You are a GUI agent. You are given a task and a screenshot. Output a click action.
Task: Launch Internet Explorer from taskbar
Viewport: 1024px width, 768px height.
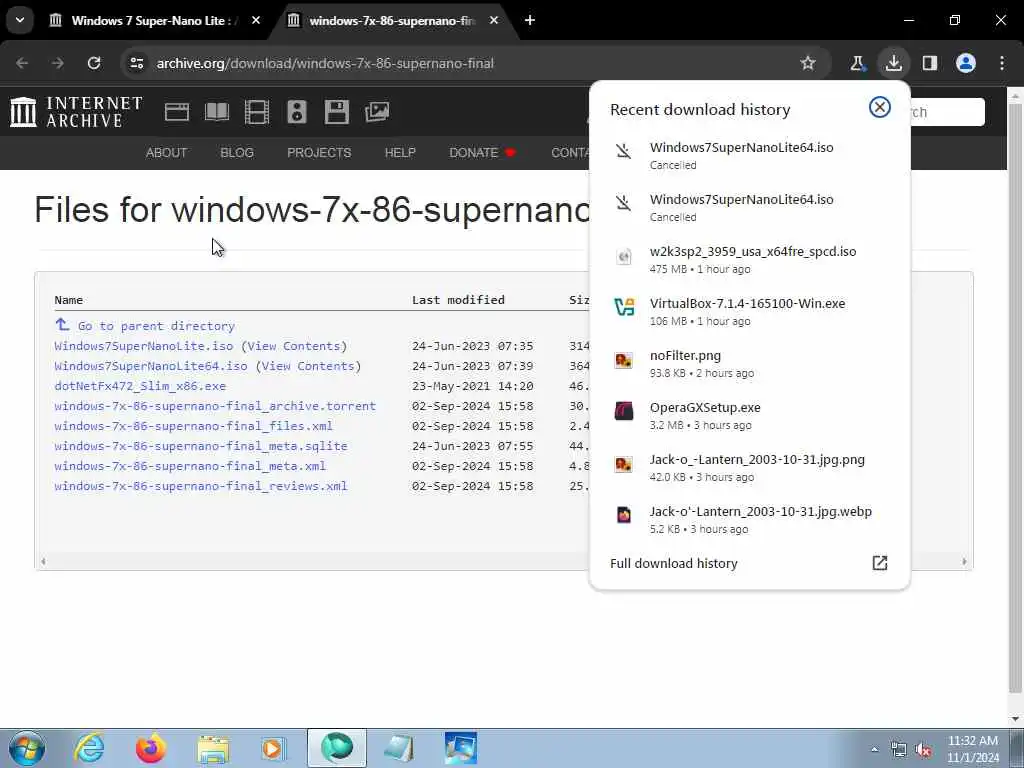pos(89,748)
